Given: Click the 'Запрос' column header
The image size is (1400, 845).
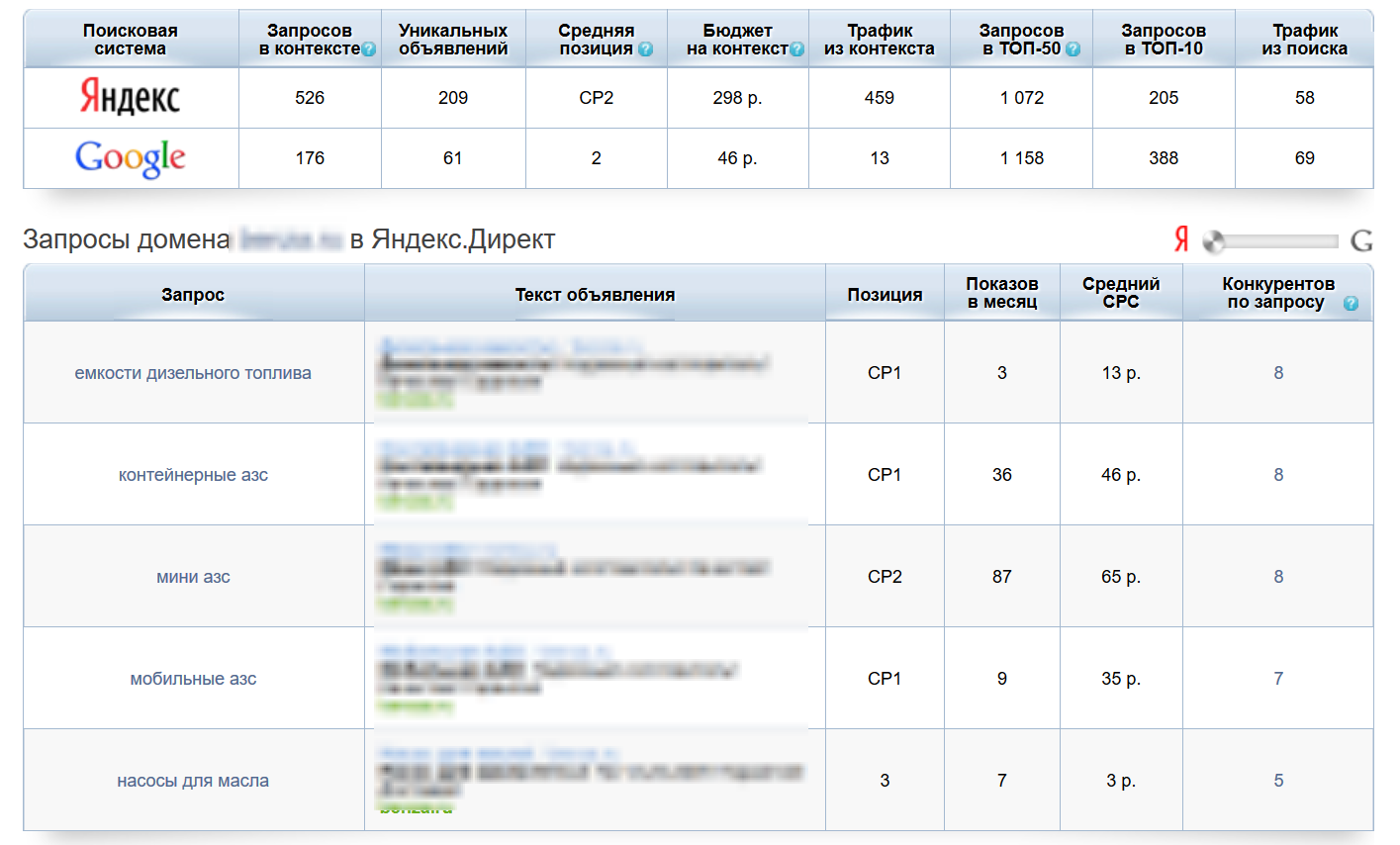Looking at the screenshot, I should (193, 294).
